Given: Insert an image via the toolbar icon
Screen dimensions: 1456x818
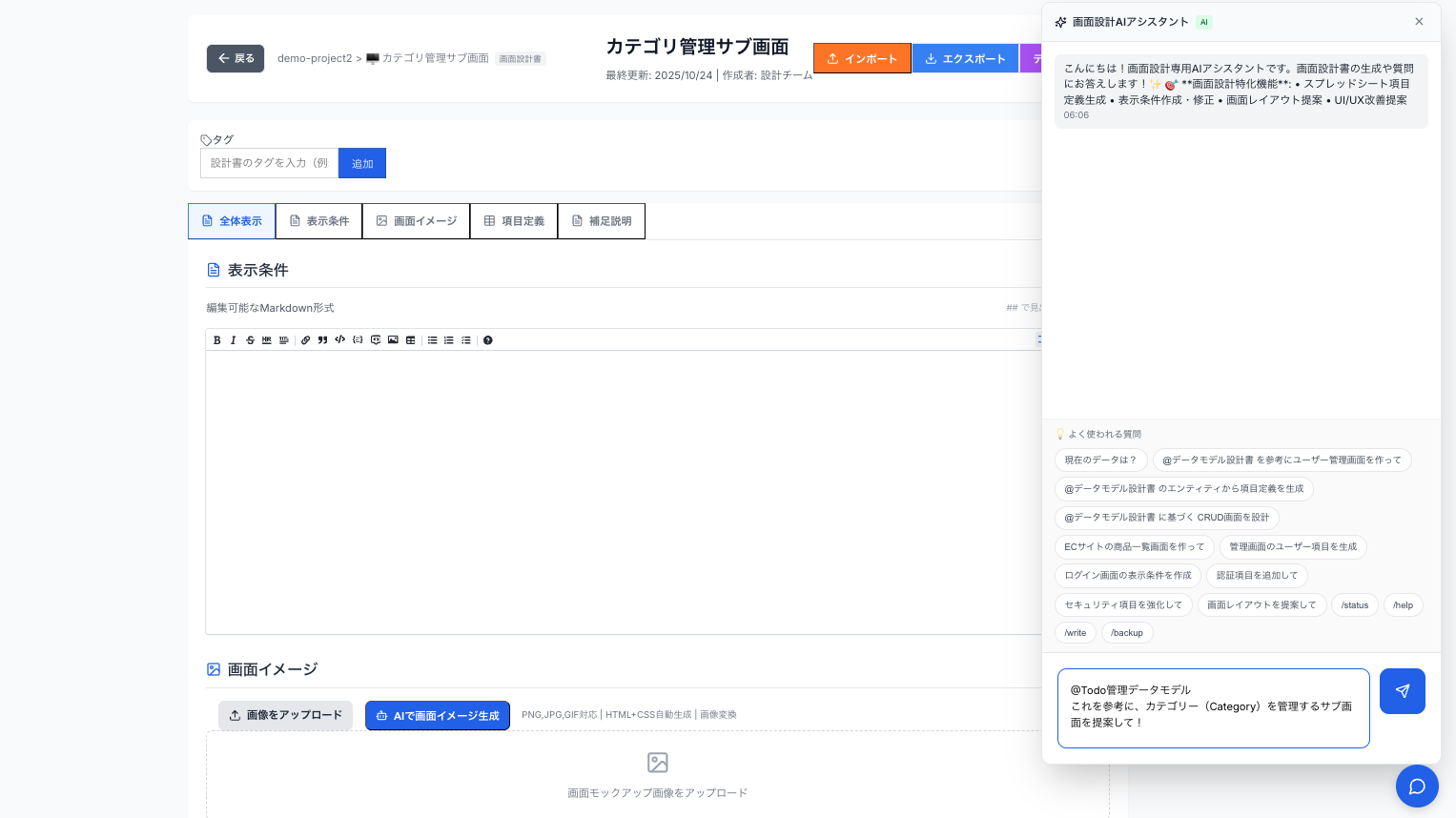Looking at the screenshot, I should pyautogui.click(x=393, y=340).
